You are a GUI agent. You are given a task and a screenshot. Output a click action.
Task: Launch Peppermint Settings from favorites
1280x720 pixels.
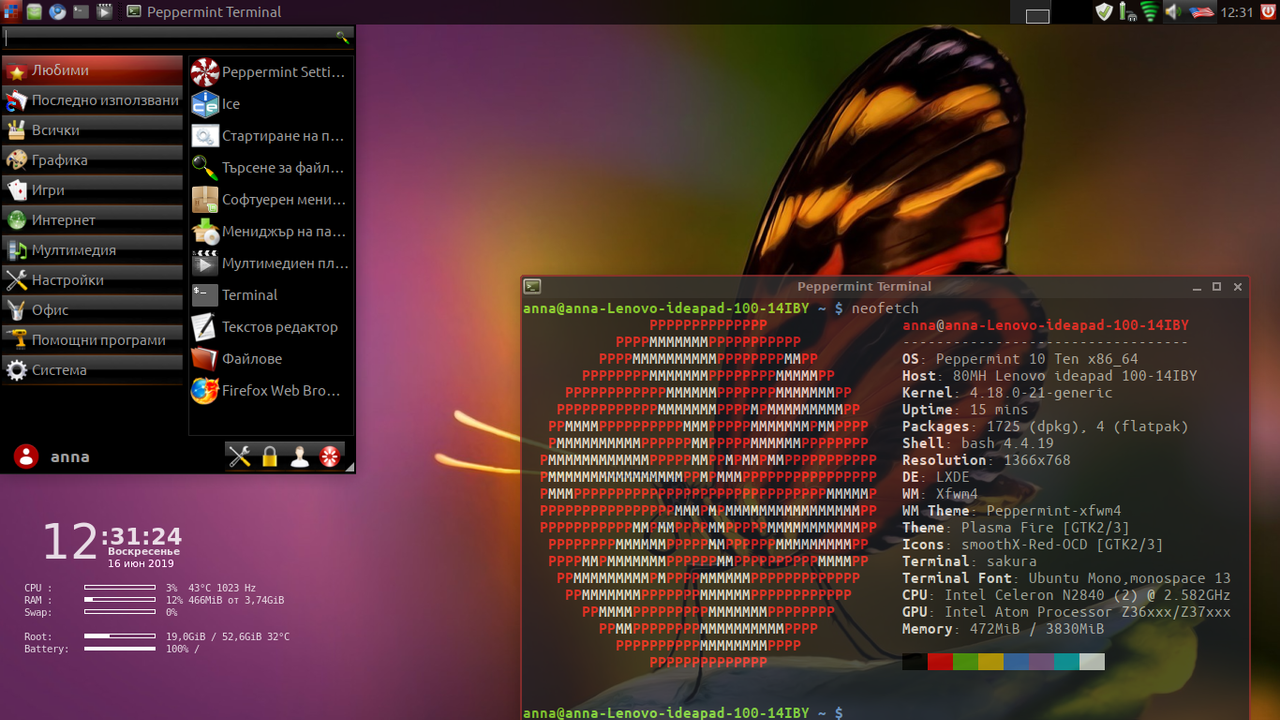270,72
